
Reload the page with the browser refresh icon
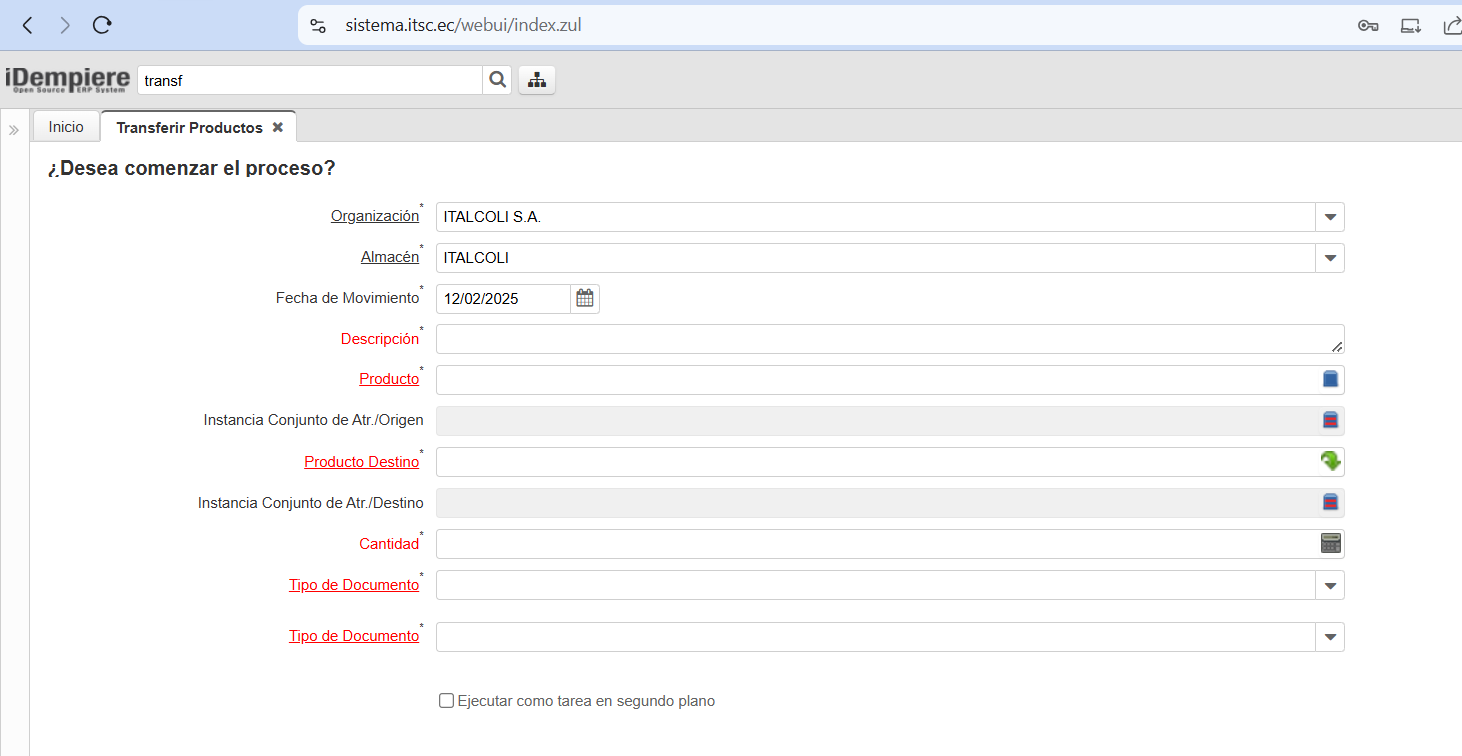[102, 25]
